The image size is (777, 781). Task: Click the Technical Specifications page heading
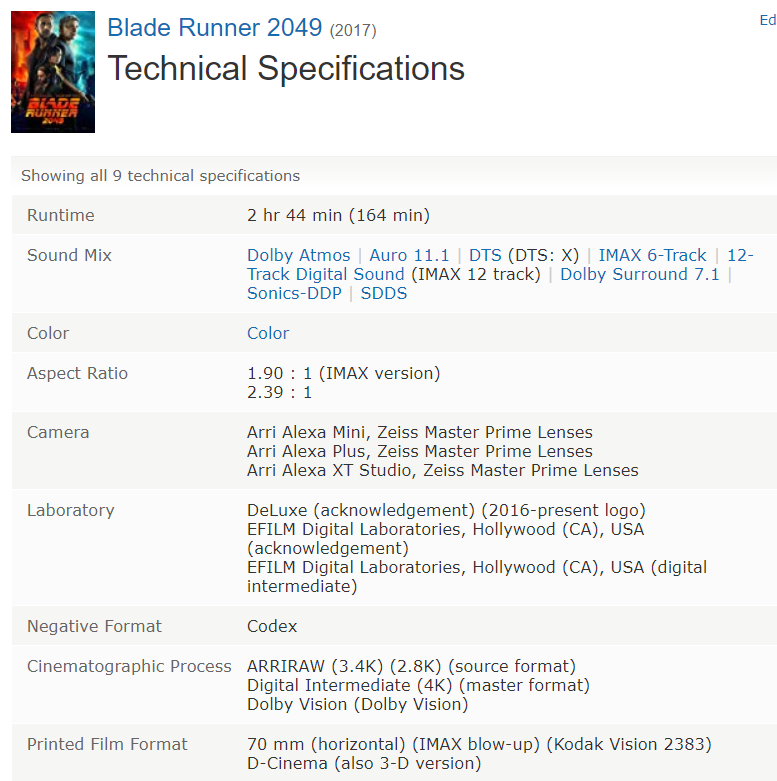286,68
